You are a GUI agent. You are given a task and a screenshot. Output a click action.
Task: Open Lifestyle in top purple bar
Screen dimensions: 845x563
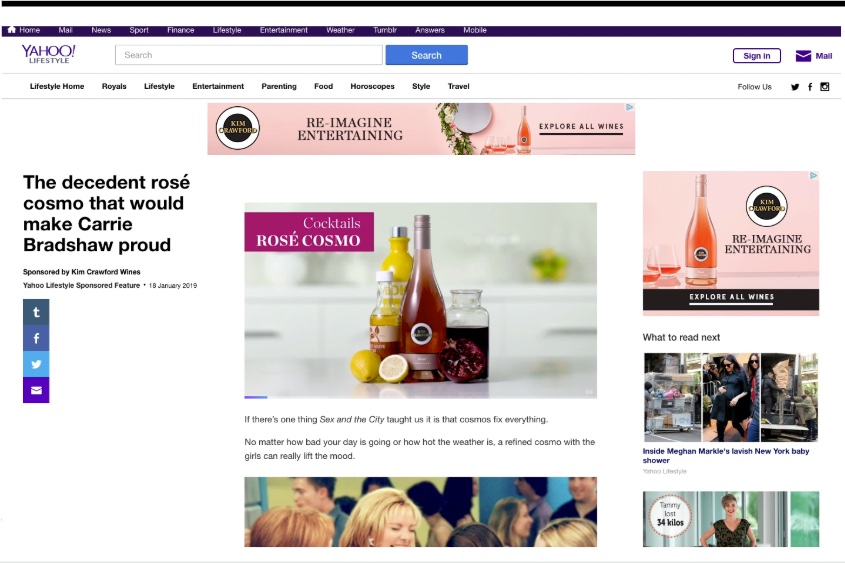point(227,30)
